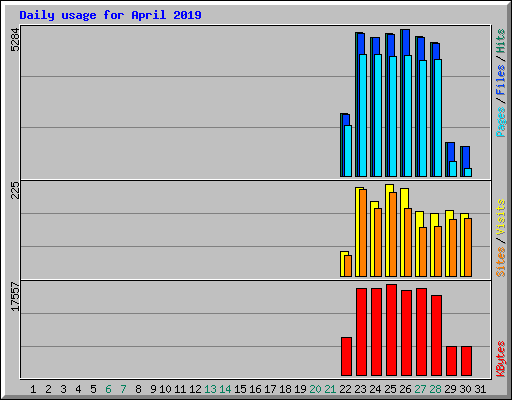This screenshot has width=512, height=400.
Task: Click day 29 on the x-axis
Action: pyautogui.click(x=450, y=389)
